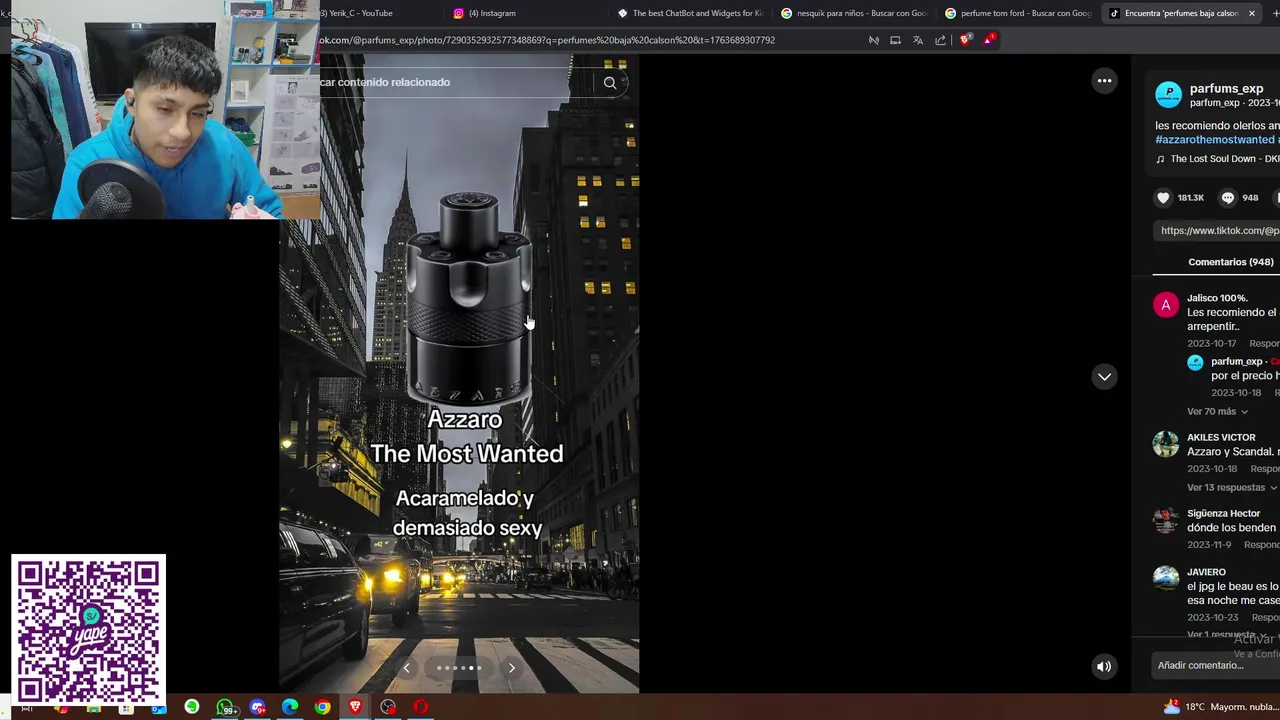Image resolution: width=1280 pixels, height=720 pixels.
Task: Open the Discord icon with 9+ badge
Action: point(258,707)
